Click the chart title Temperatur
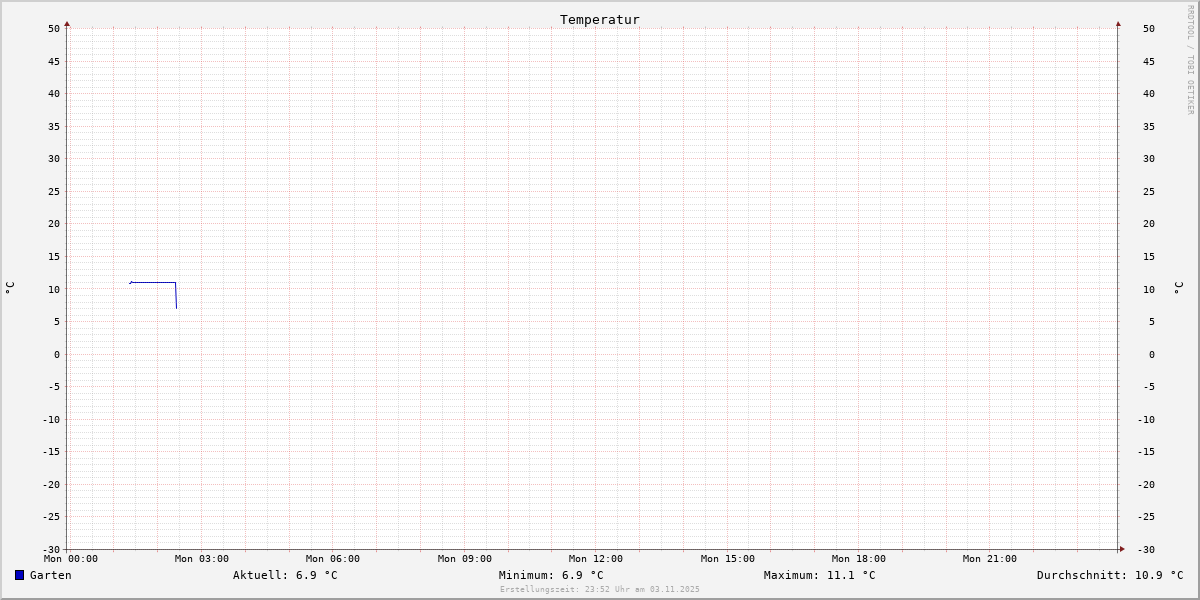1200x600 pixels. tap(600, 19)
